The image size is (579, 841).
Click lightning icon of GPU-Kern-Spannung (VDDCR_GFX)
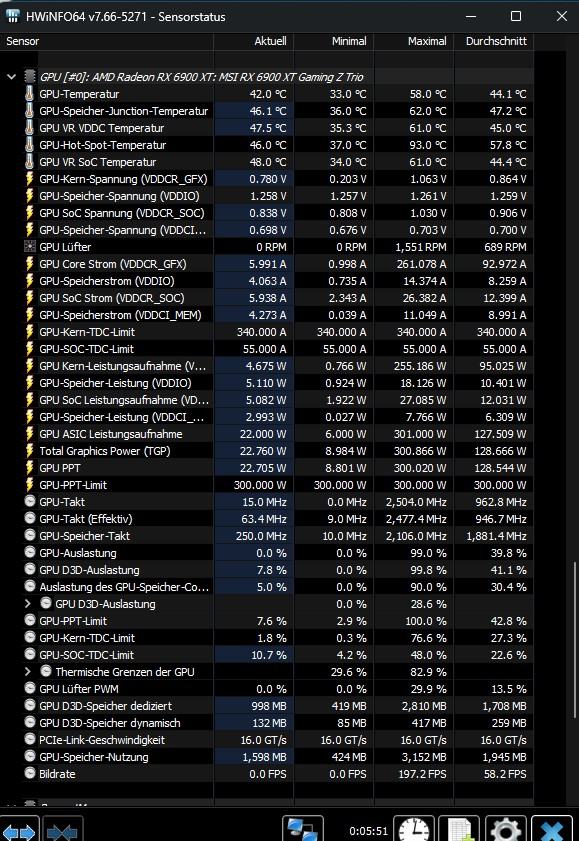coord(30,179)
